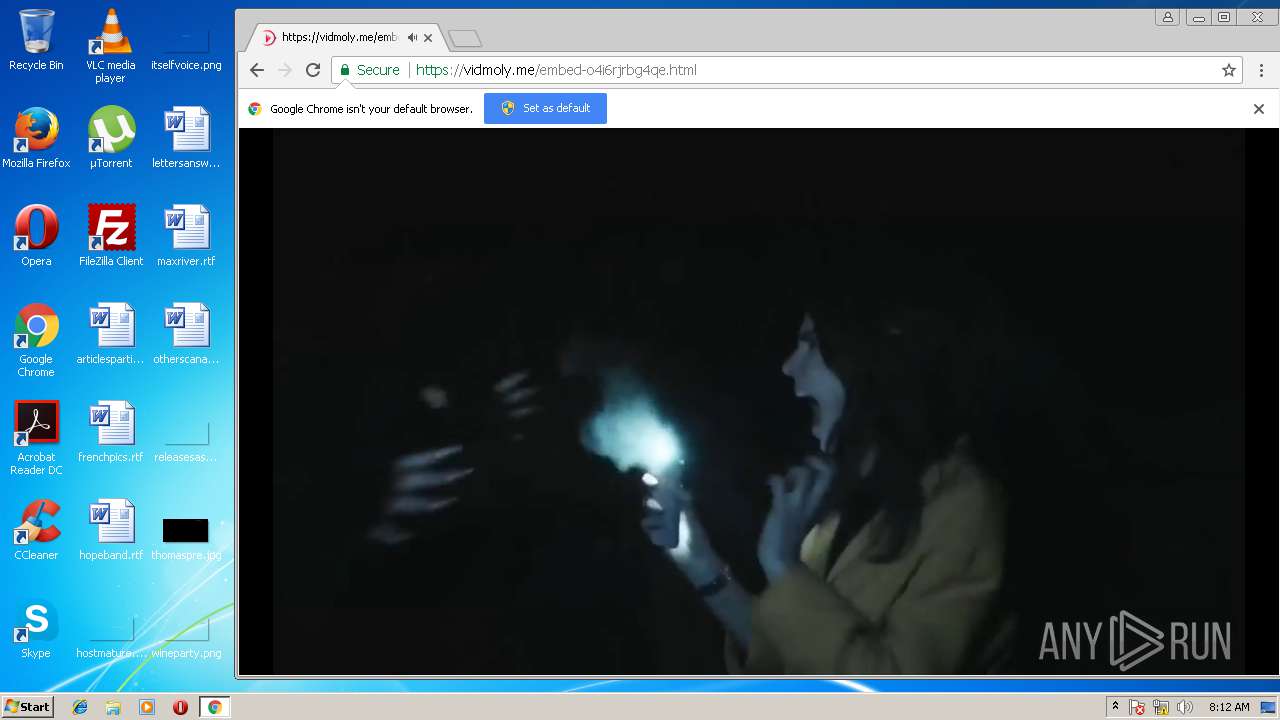This screenshot has height=720, width=1280.
Task: Open the media player taskbar icon
Action: [147, 707]
